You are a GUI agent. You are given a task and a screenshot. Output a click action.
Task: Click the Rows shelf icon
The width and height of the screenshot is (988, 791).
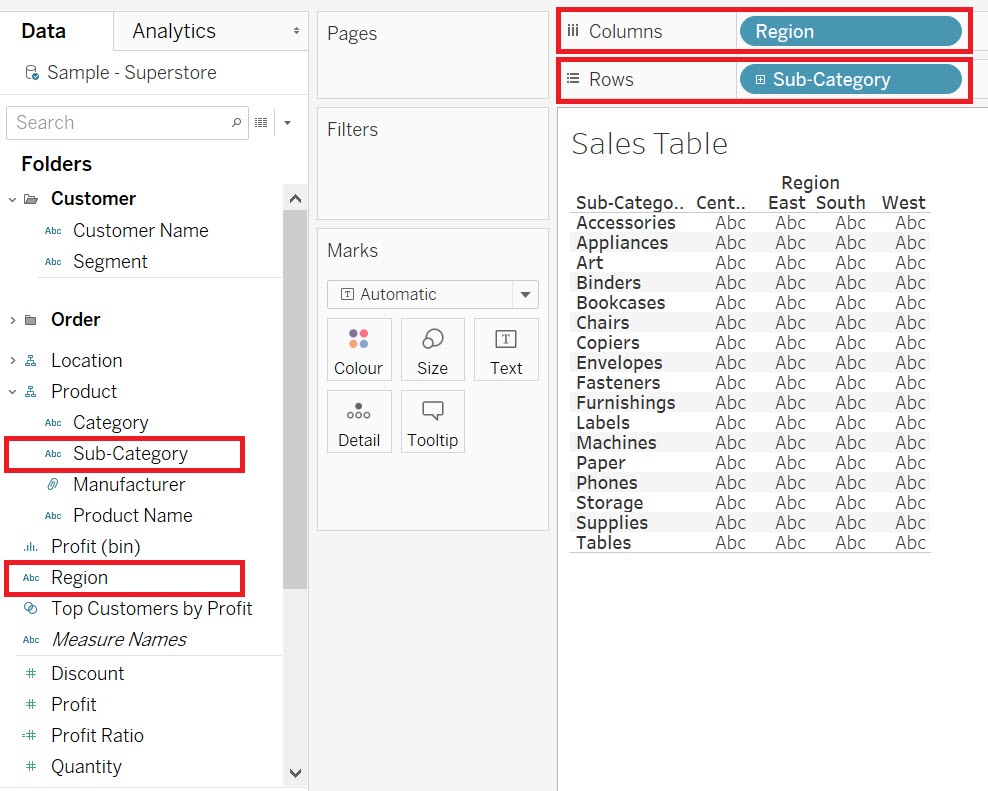point(573,79)
